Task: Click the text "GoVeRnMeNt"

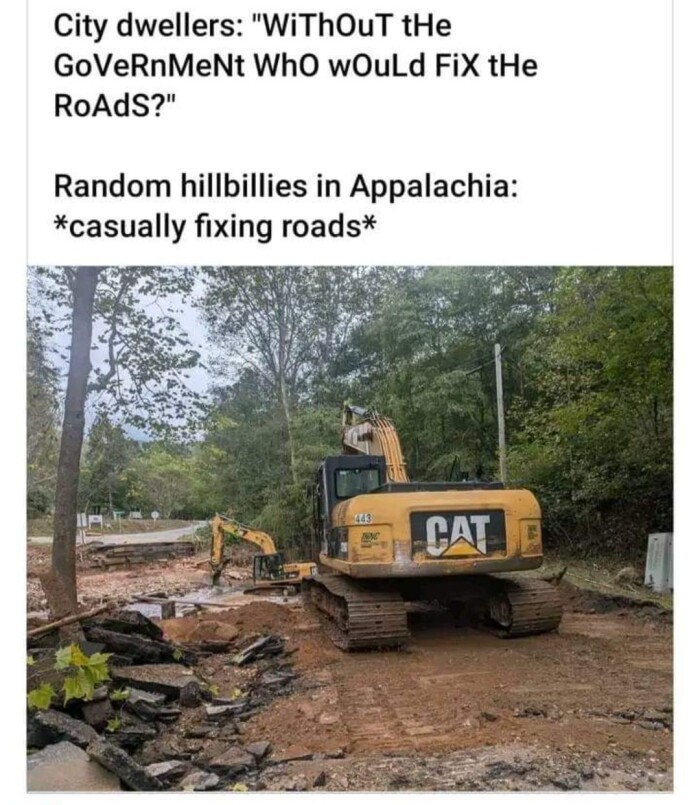Action: (149, 66)
